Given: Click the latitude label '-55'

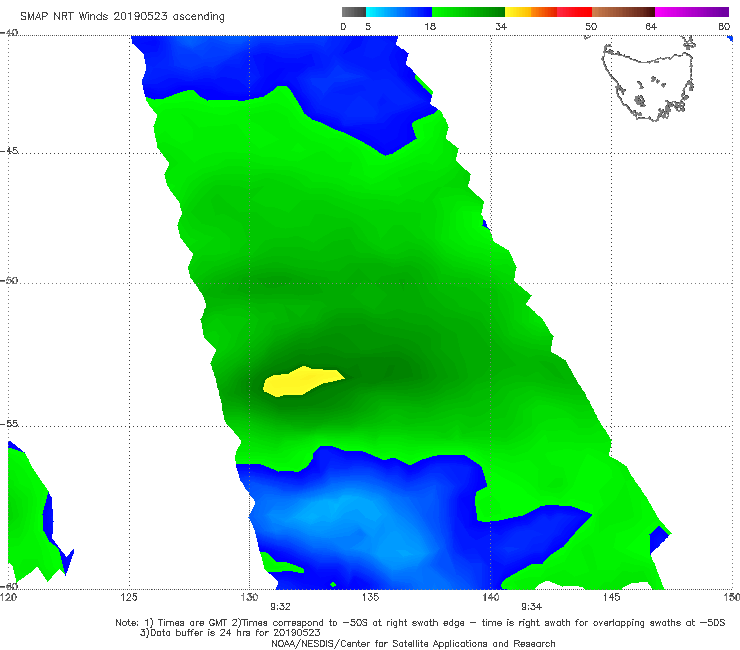Looking at the screenshot, I should 9,423.
